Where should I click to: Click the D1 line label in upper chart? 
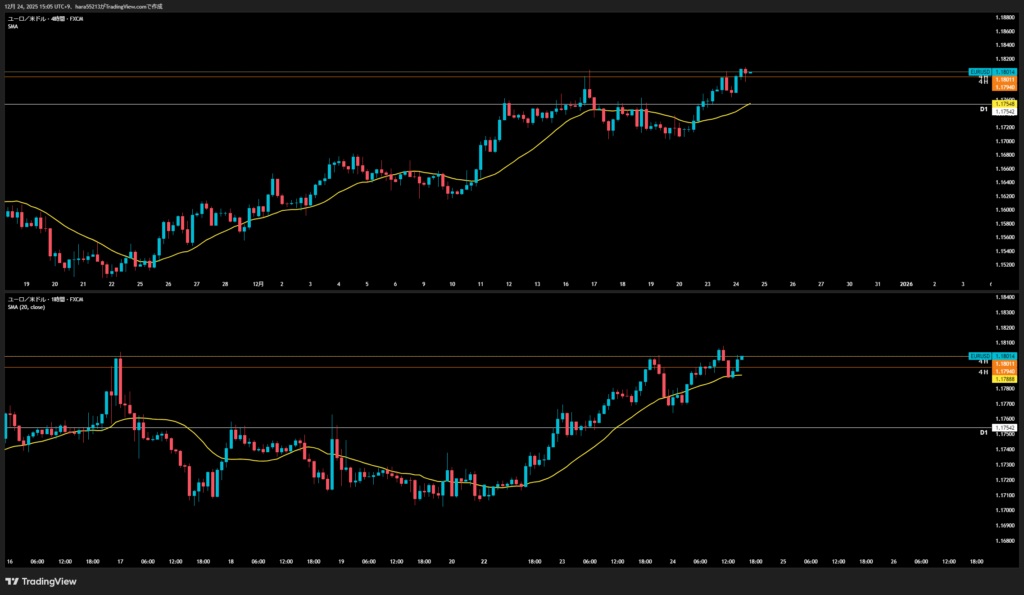click(984, 108)
